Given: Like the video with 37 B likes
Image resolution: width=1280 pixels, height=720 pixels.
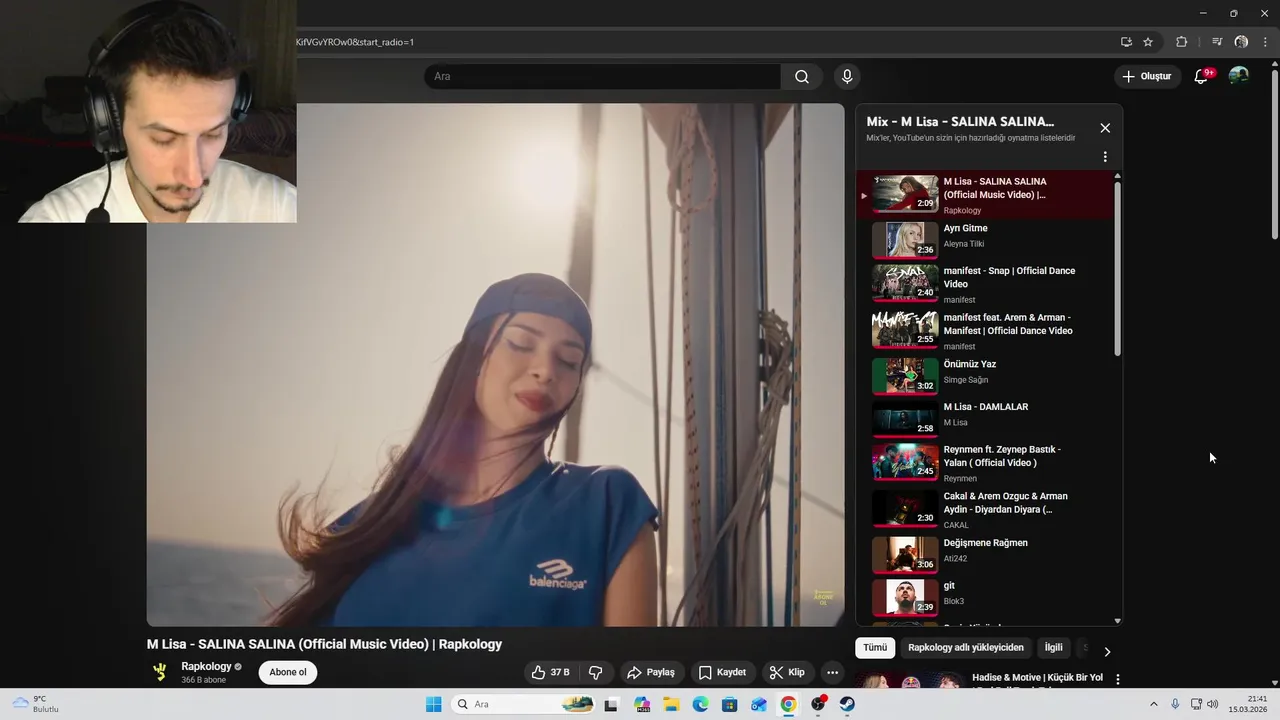Looking at the screenshot, I should coord(551,672).
